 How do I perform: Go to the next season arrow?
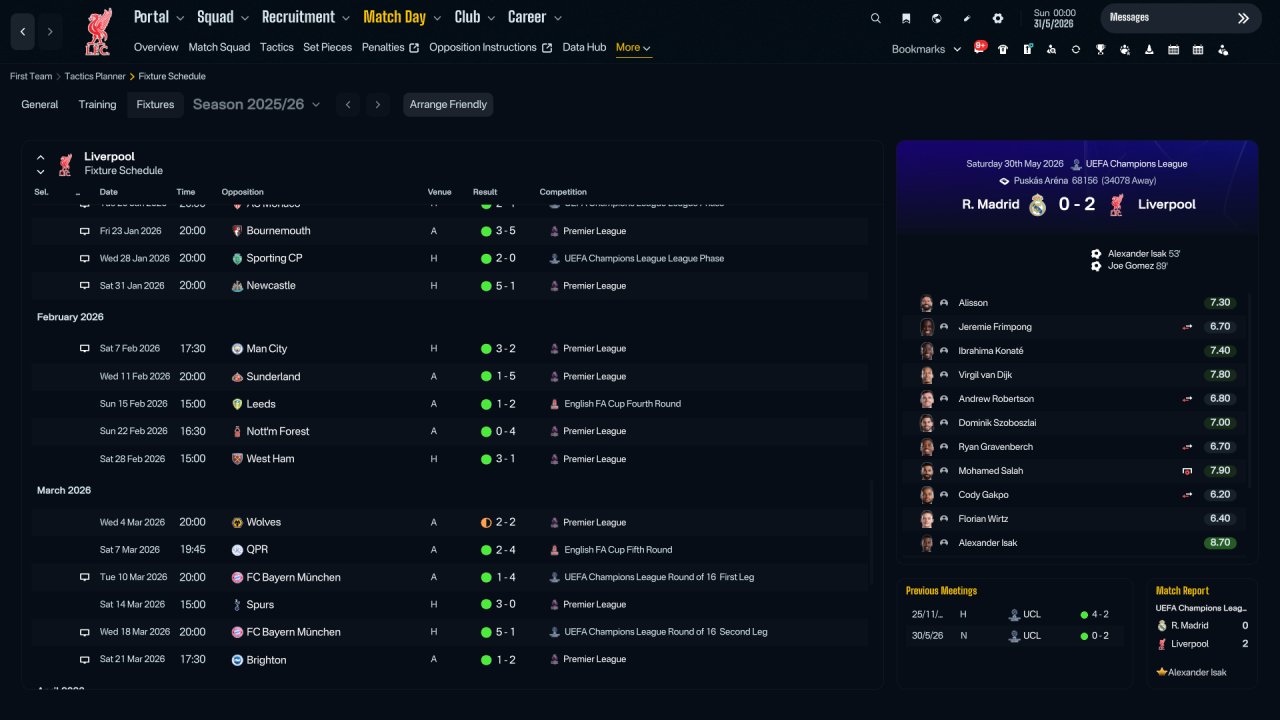click(377, 105)
